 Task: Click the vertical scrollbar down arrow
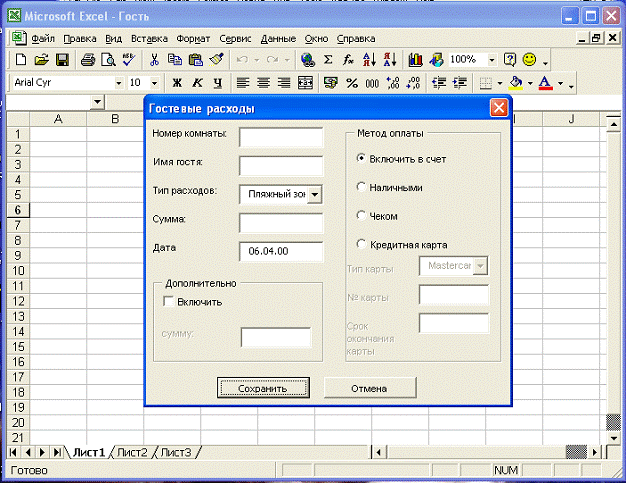(x=614, y=438)
